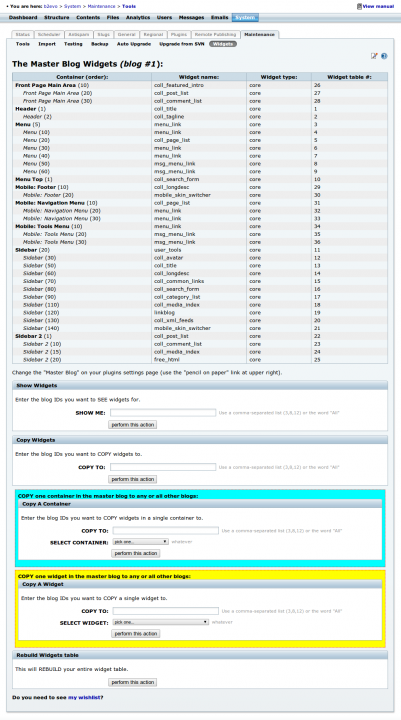
Task: Click perform this action under Copy Widgets
Action: [x=133, y=479]
